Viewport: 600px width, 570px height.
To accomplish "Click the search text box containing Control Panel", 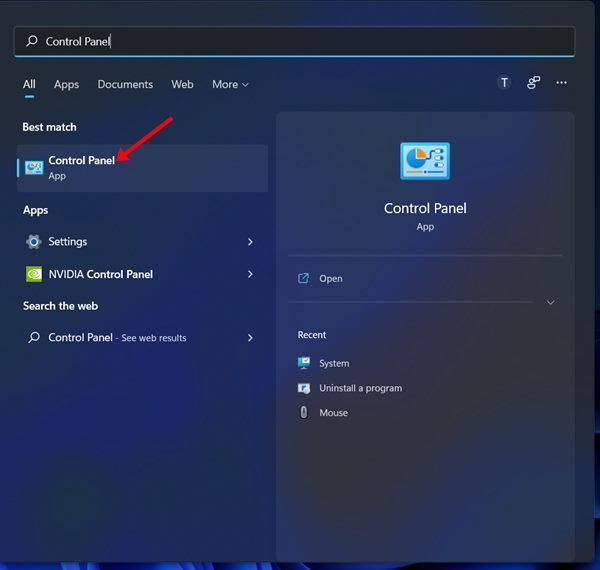I will tap(300, 42).
